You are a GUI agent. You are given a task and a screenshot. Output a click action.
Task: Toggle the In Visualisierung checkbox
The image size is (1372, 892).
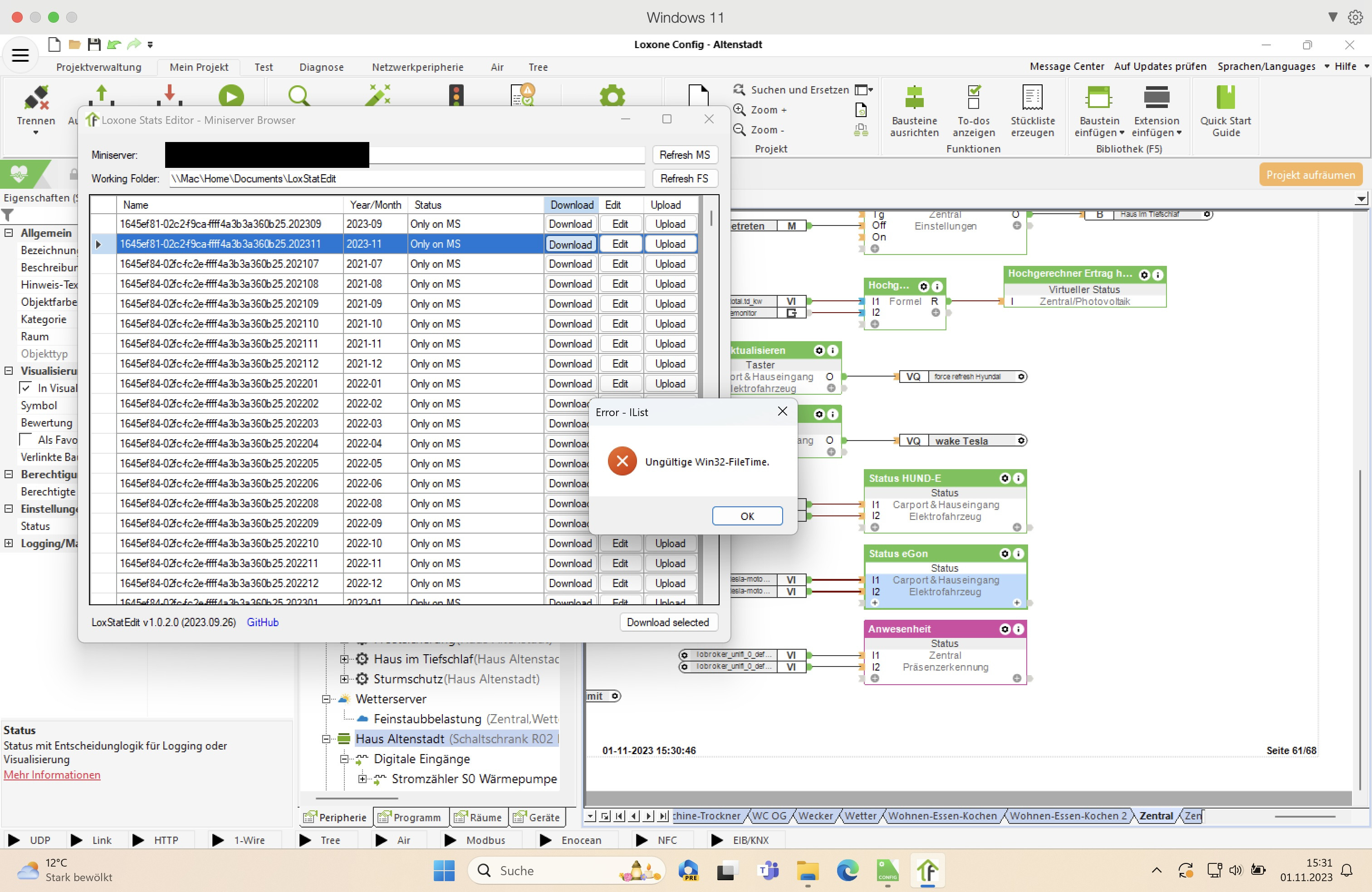[26, 388]
